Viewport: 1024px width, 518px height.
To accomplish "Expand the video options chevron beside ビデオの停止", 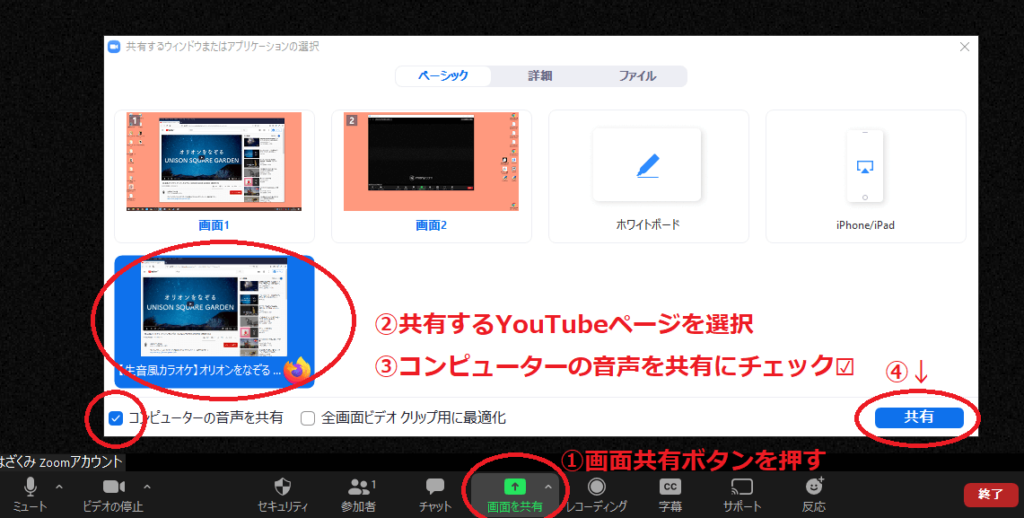I will pos(147,487).
